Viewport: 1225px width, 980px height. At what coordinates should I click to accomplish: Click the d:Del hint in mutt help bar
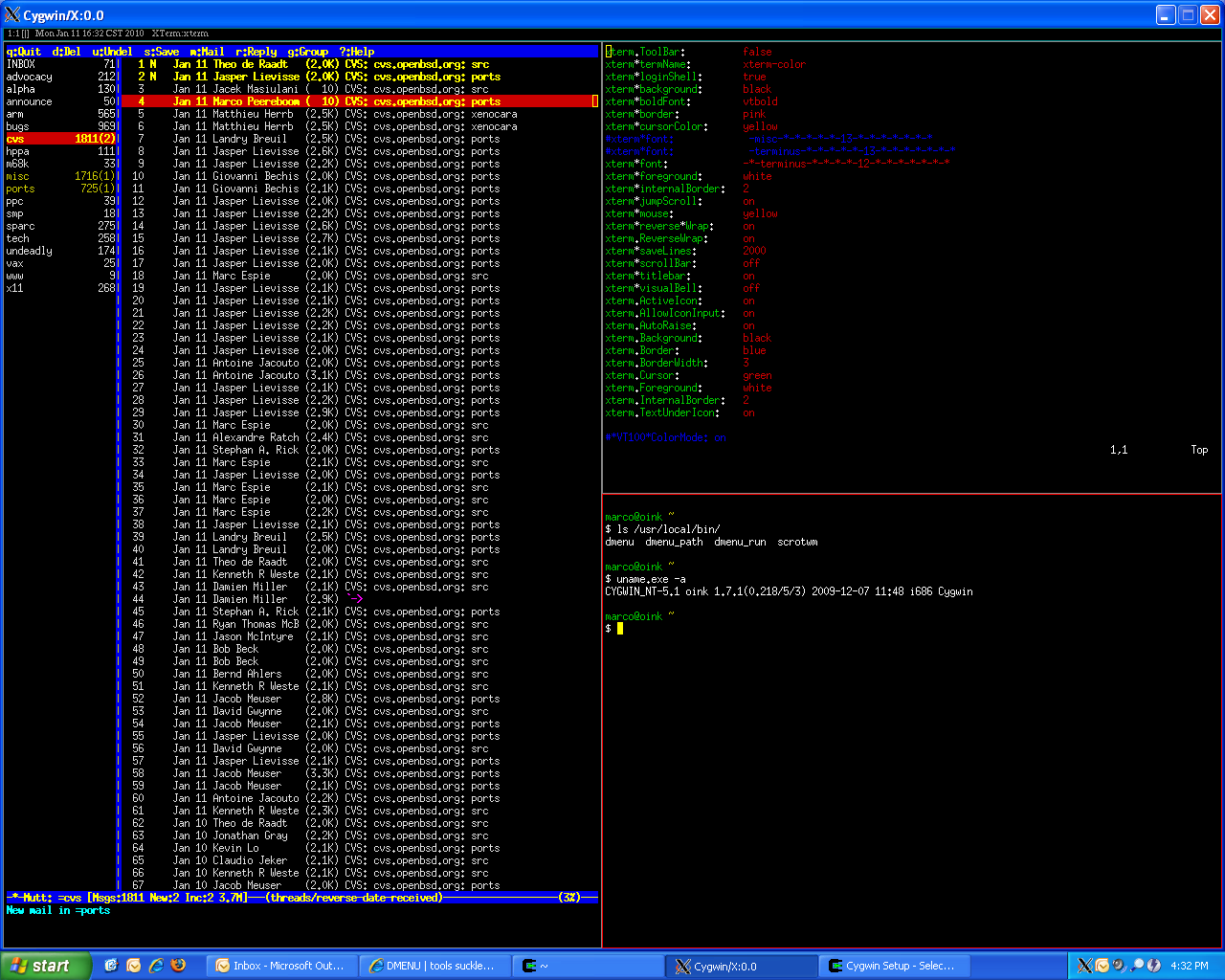[x=67, y=52]
